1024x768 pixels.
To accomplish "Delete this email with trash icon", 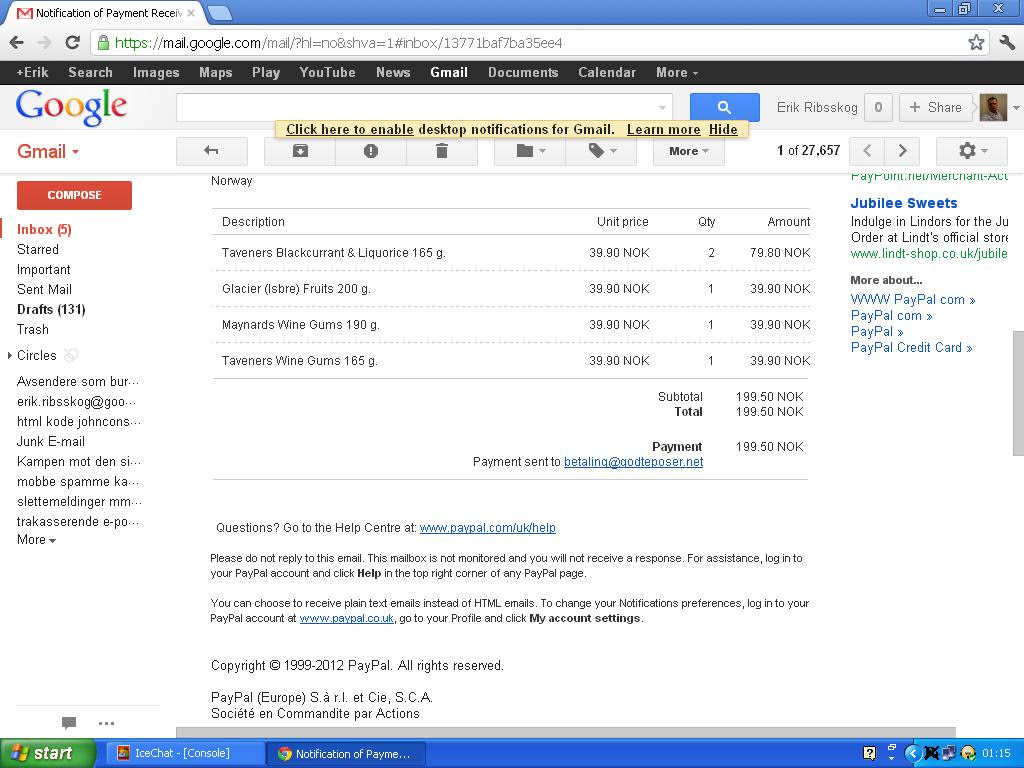I will click(442, 151).
